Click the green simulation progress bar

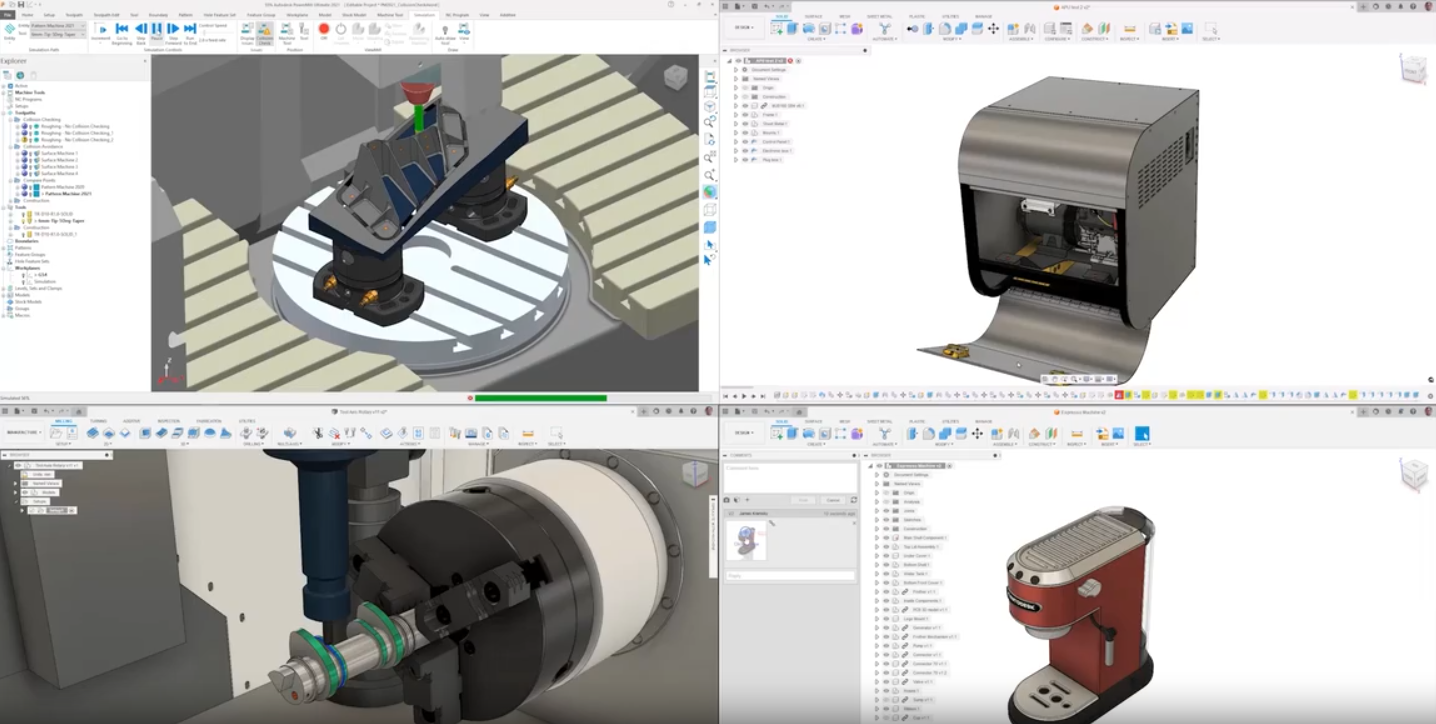pyautogui.click(x=540, y=398)
